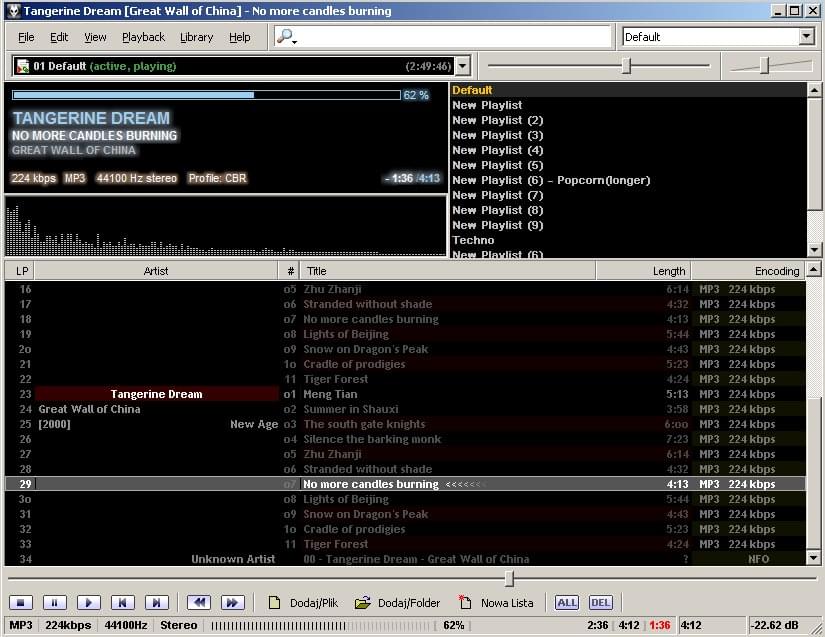Screen dimensions: 825x637
Task: Click Dodaj/Plik to add files
Action: (x=303, y=602)
